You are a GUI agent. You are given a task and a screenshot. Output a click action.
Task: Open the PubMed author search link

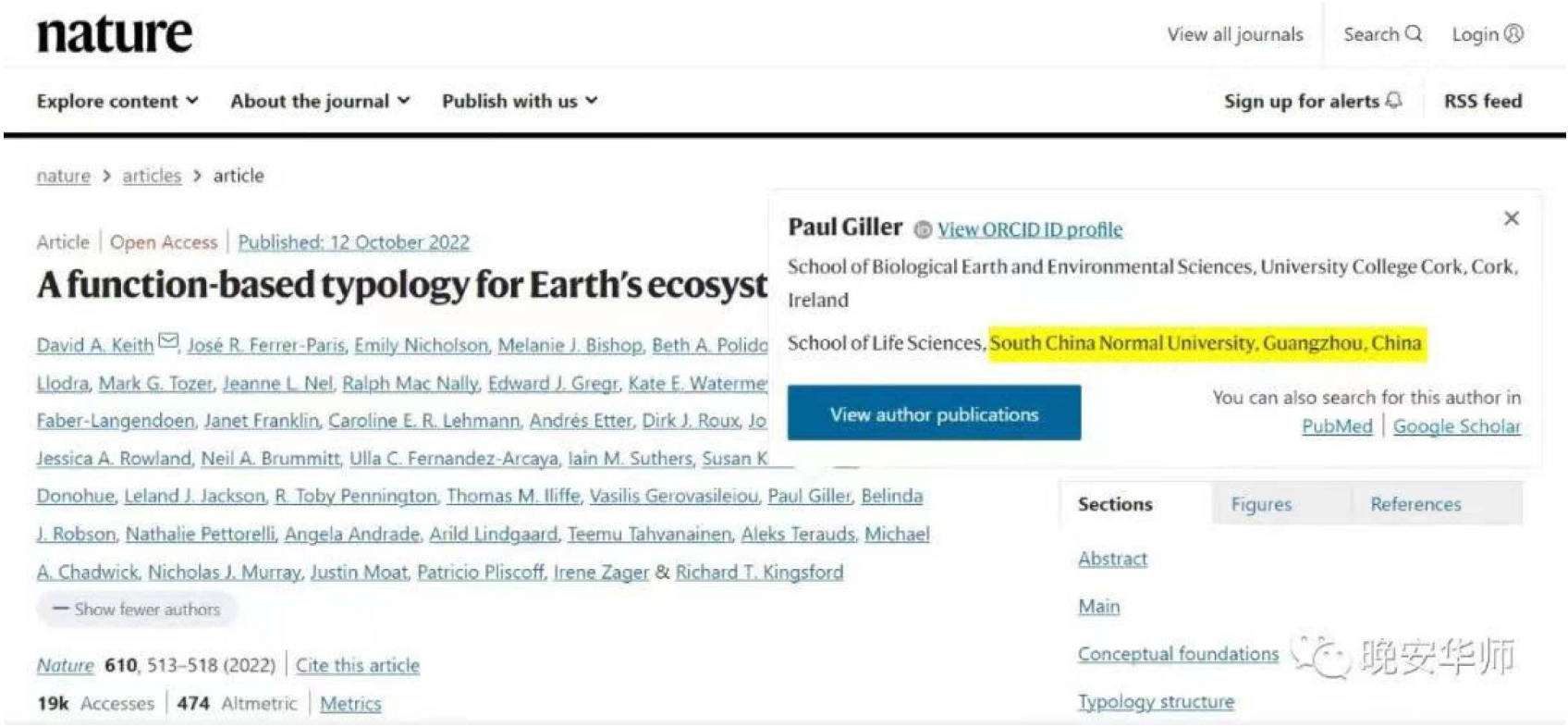point(1337,426)
